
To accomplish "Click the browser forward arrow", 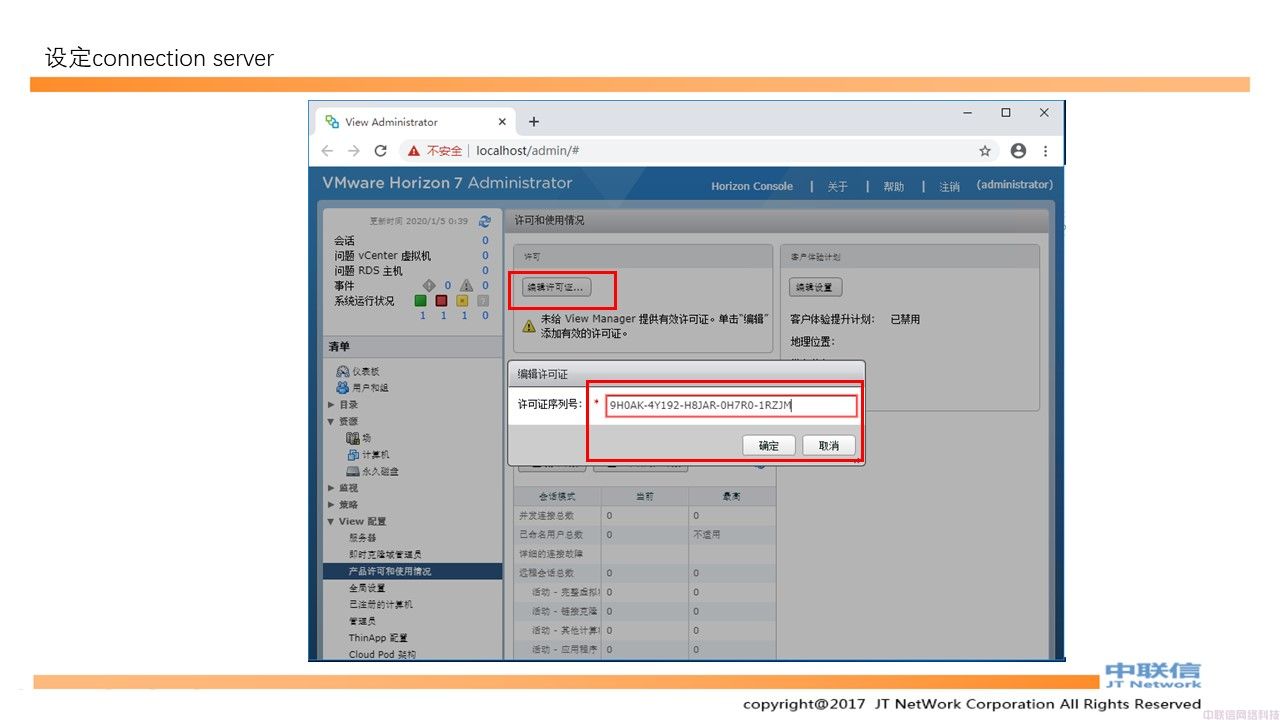I will (353, 150).
